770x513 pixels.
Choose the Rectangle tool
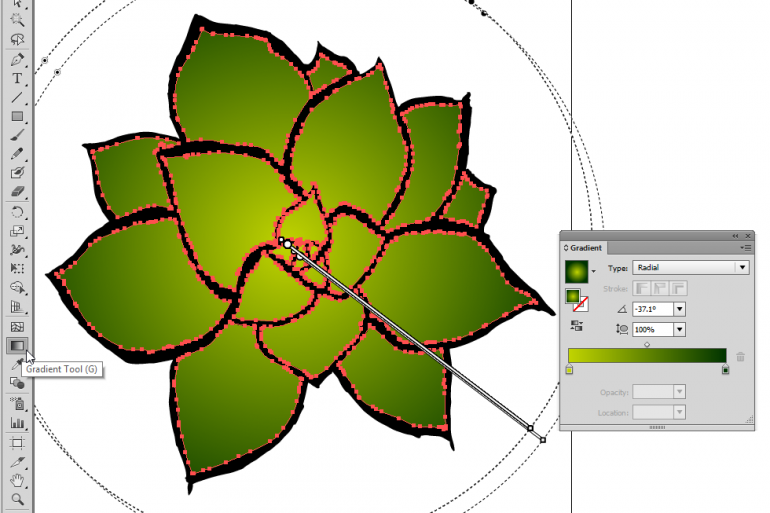(17, 116)
